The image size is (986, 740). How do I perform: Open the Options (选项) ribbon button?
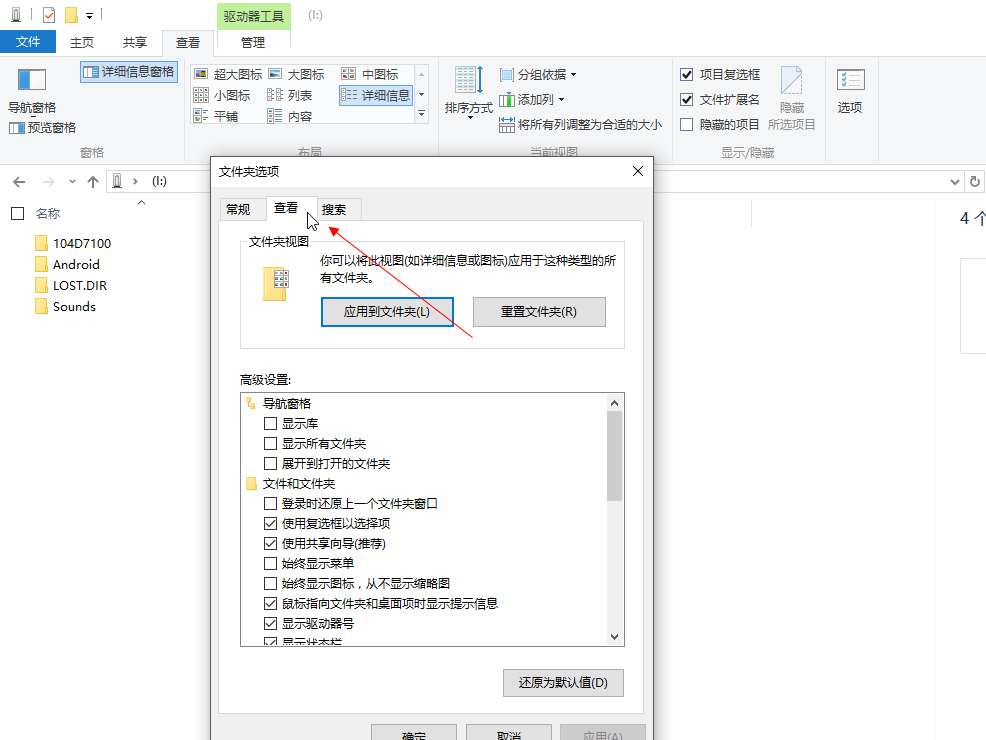click(850, 92)
